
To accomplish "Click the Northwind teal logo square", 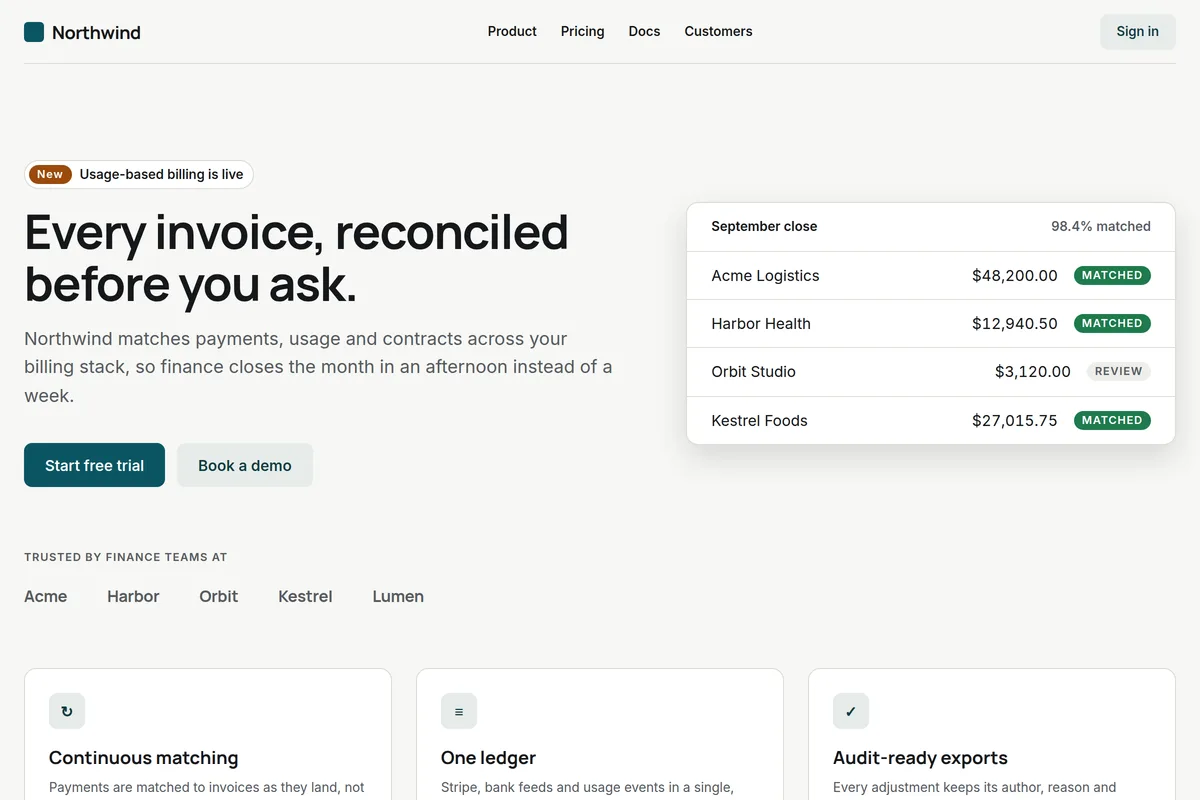I will pyautogui.click(x=34, y=32).
